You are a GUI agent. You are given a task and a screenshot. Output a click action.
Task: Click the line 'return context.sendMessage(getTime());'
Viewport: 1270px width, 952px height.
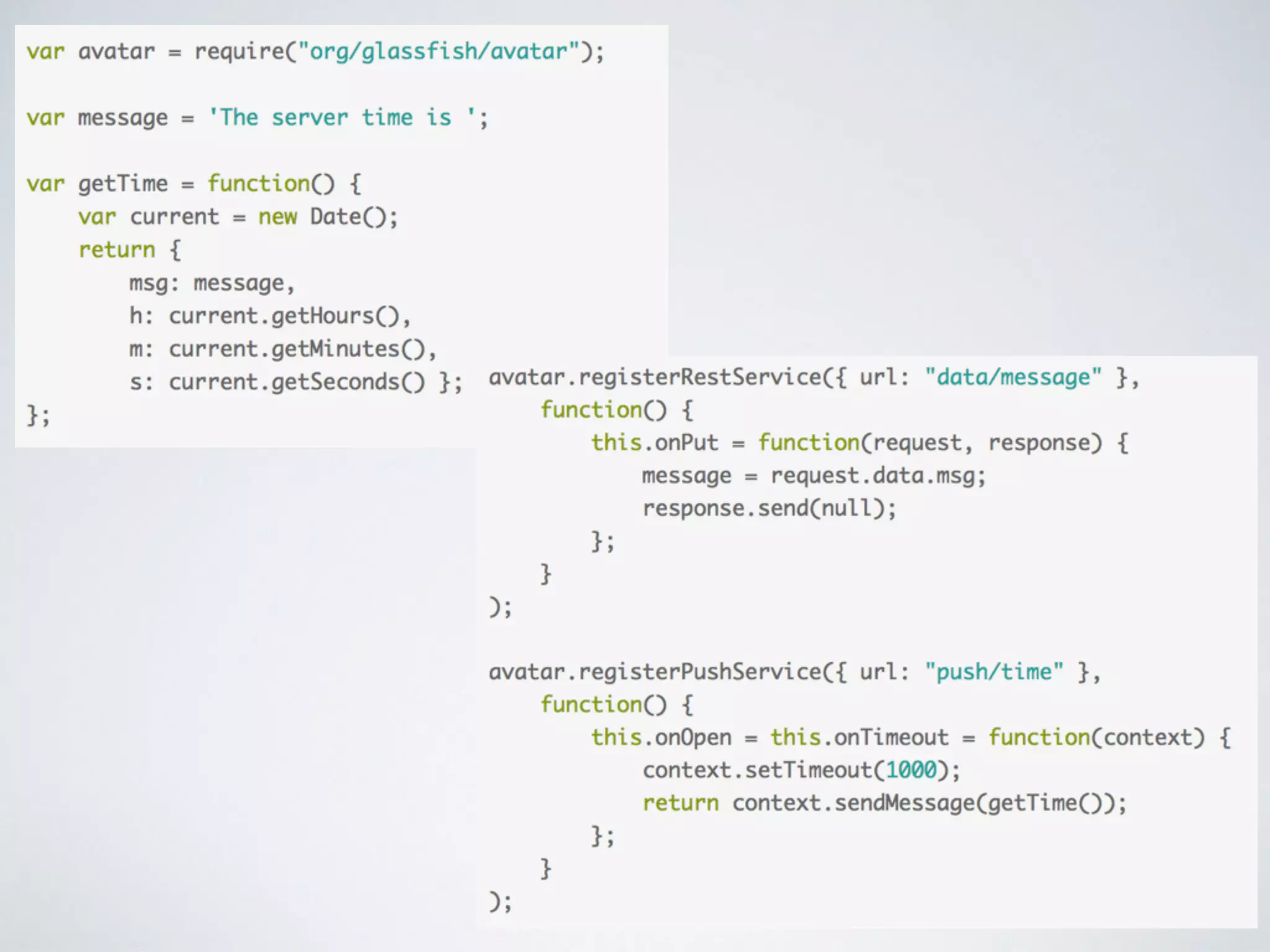(x=884, y=803)
